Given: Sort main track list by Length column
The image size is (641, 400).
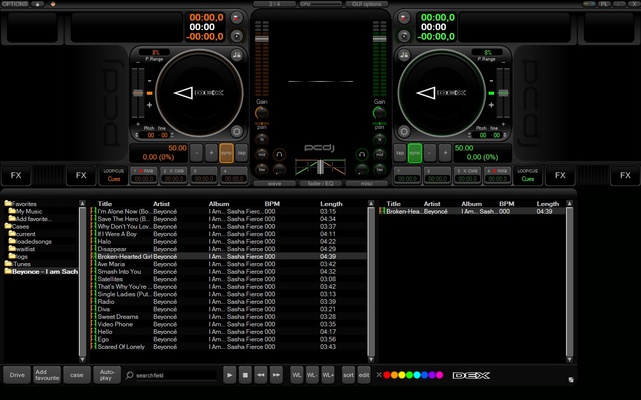Looking at the screenshot, I should pos(331,204).
